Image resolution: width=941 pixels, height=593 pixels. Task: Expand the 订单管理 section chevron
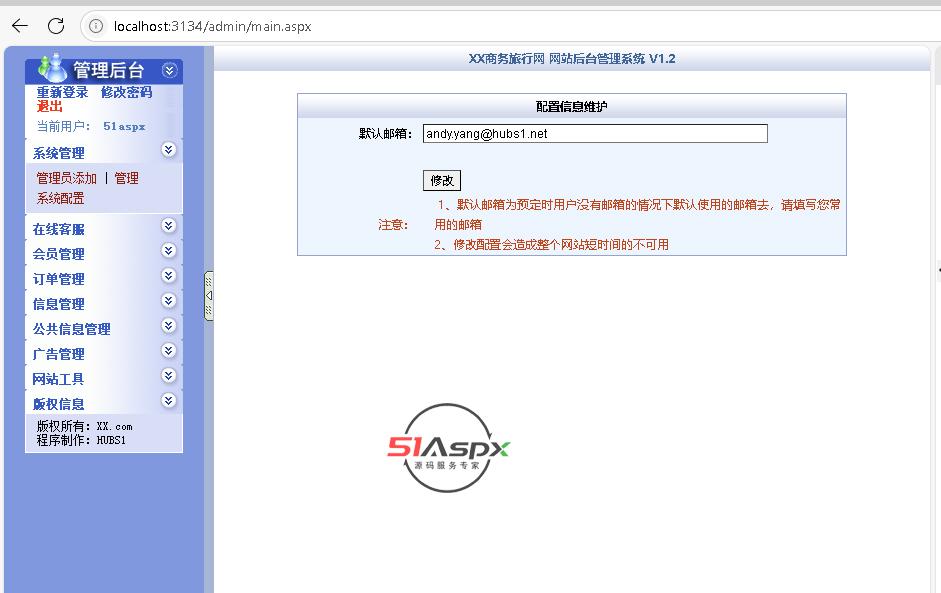coord(169,275)
